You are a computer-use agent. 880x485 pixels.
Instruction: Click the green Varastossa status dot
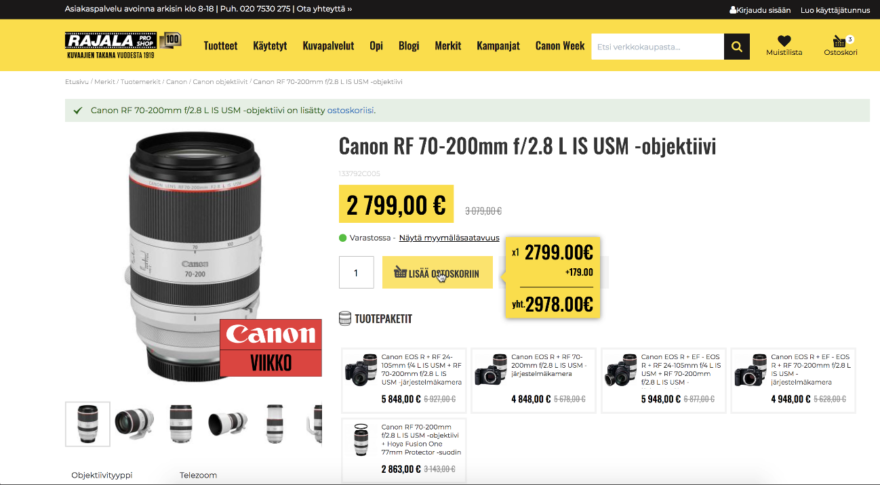342,238
